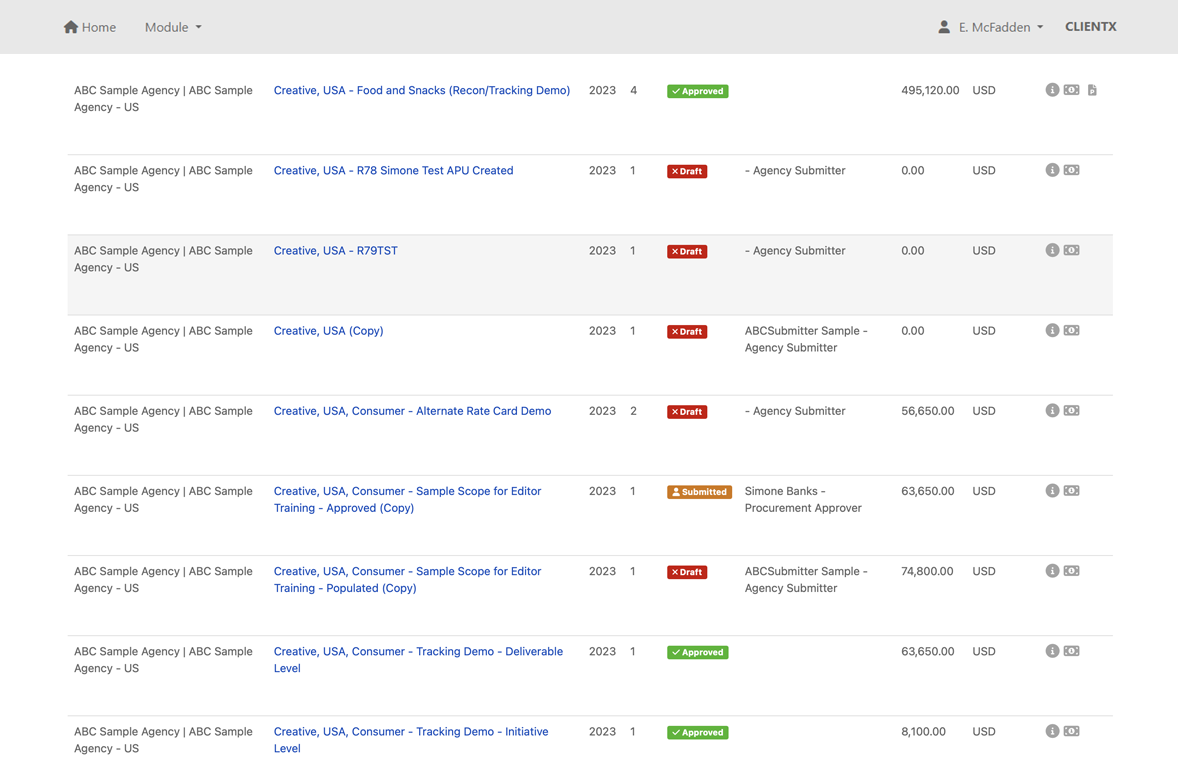Image resolution: width=1178 pixels, height=782 pixels.
Task: Select Home from the menu bar
Action: pos(89,27)
